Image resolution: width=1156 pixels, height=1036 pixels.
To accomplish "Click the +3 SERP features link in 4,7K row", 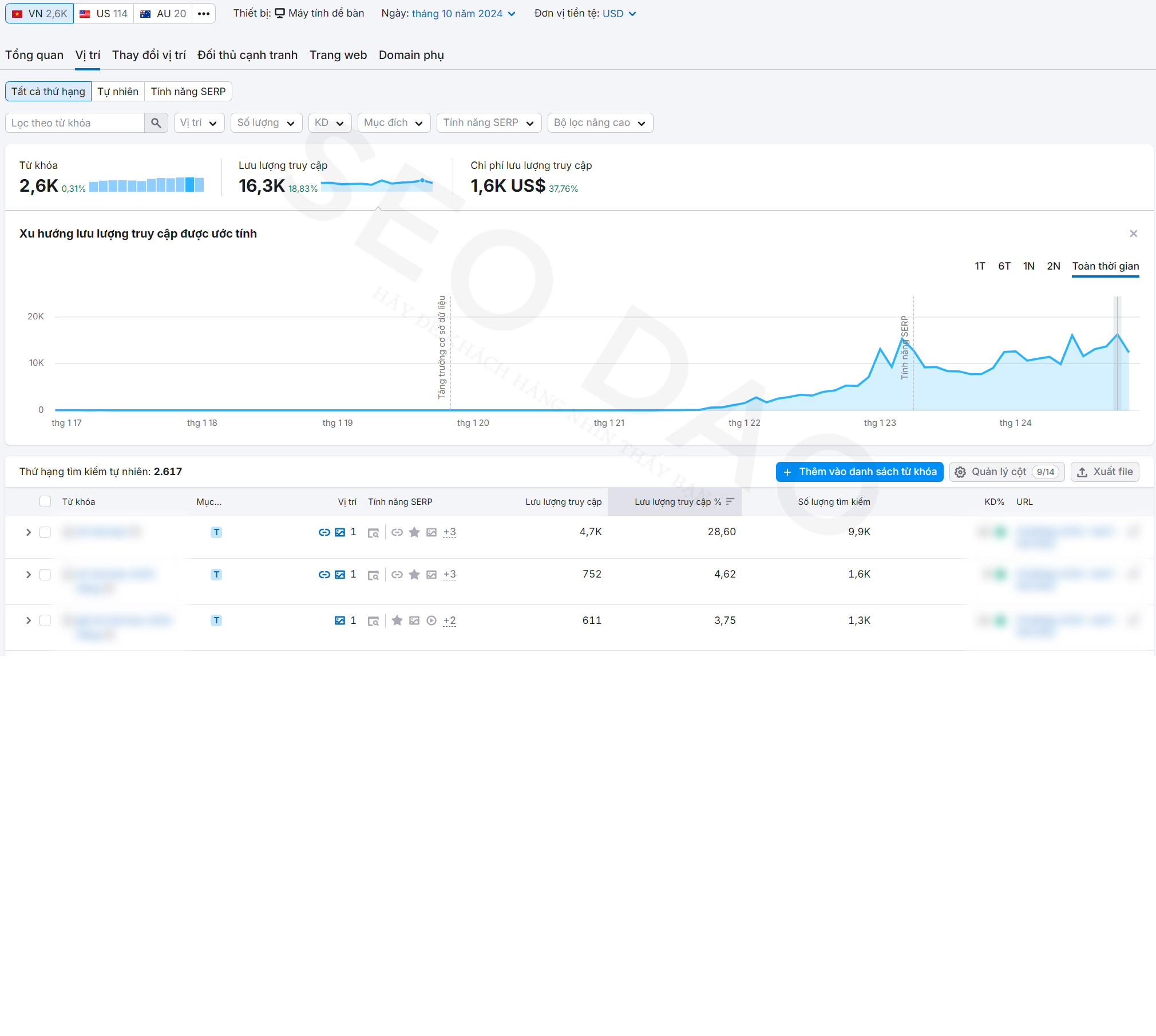I will (x=450, y=532).
